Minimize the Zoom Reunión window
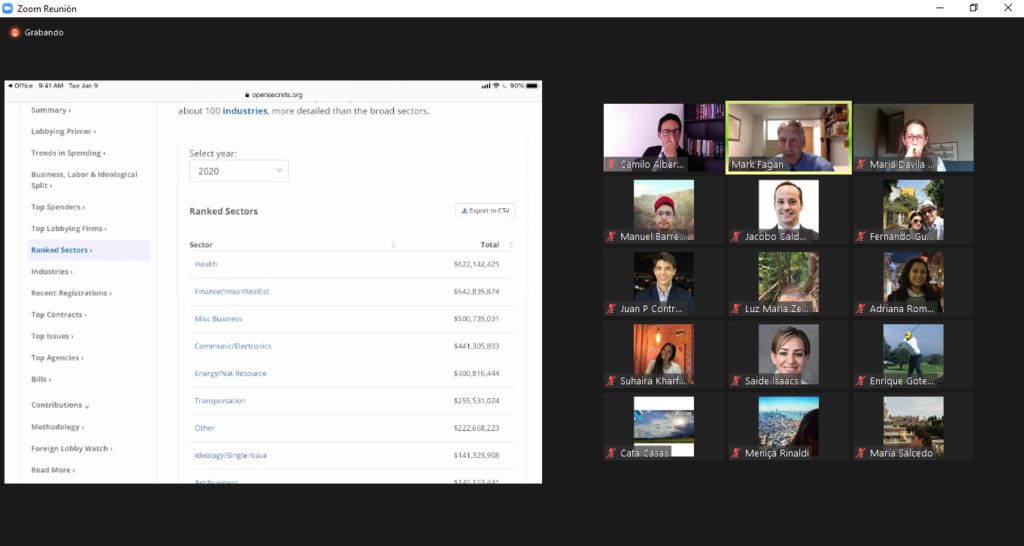Screen dimensions: 1024x546 pyautogui.click(x=940, y=8)
